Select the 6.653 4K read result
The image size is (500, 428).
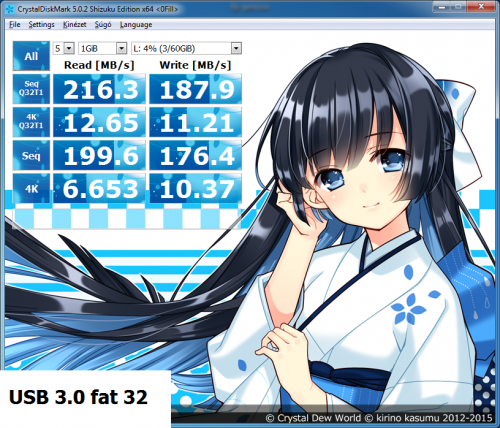(99, 188)
